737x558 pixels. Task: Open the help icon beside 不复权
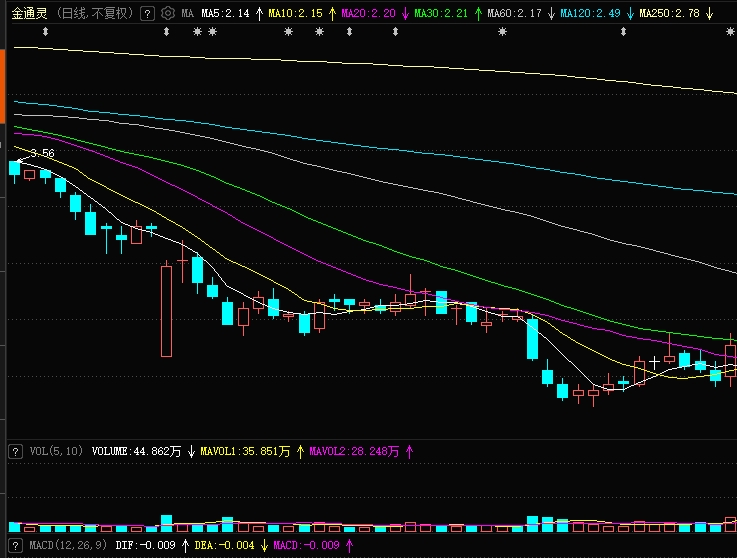click(x=148, y=14)
